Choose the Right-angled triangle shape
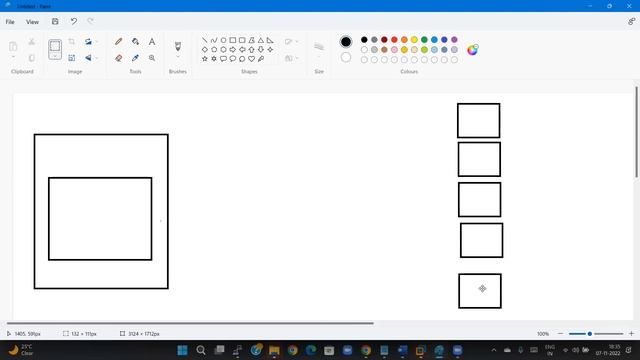Viewport: 640px width, 360px height. point(270,40)
